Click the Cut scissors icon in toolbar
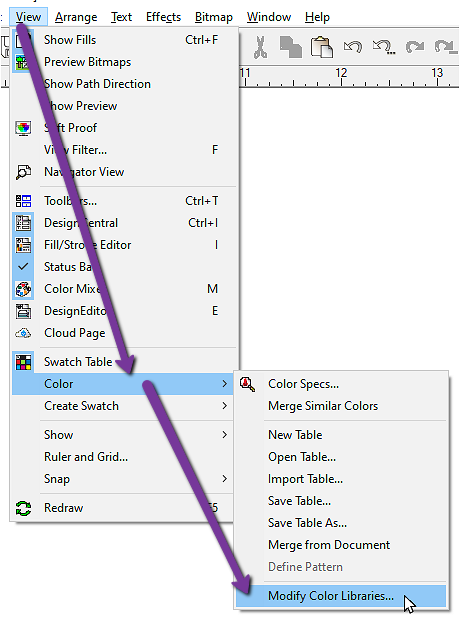The image size is (459, 621). 260,47
